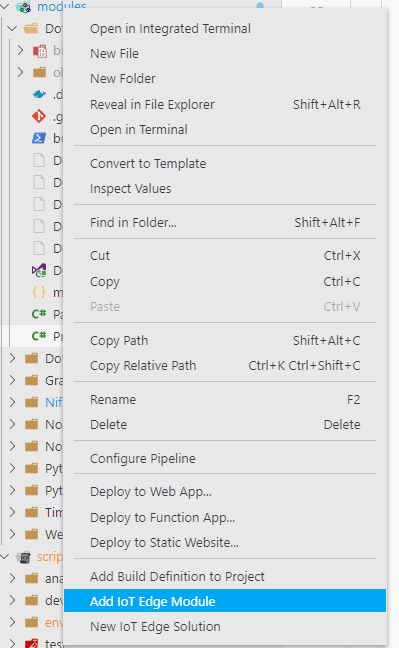
Task: Click the Docker whale file icon
Action: [39, 95]
